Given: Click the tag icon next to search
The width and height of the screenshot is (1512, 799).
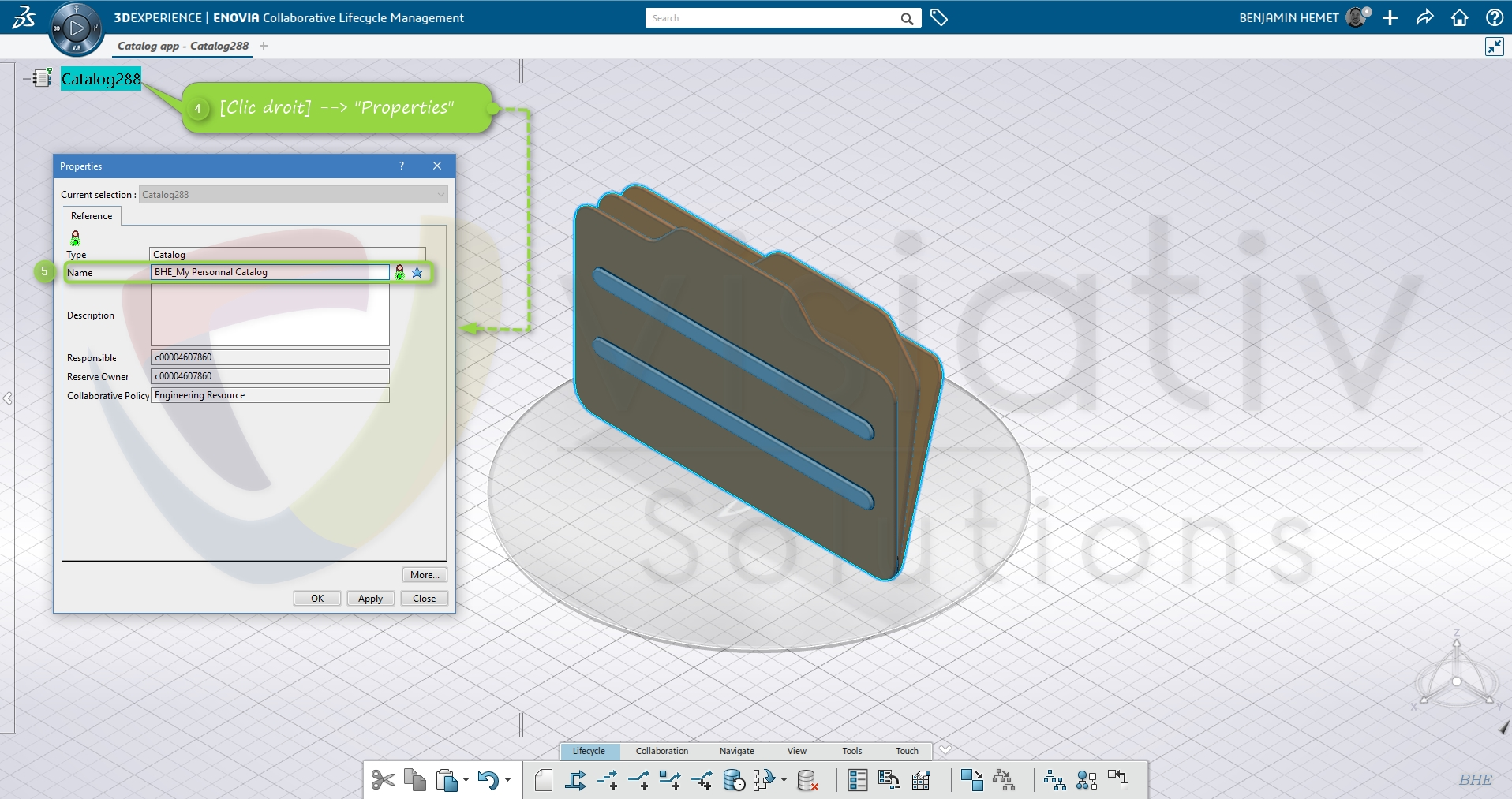Looking at the screenshot, I should tap(938, 17).
